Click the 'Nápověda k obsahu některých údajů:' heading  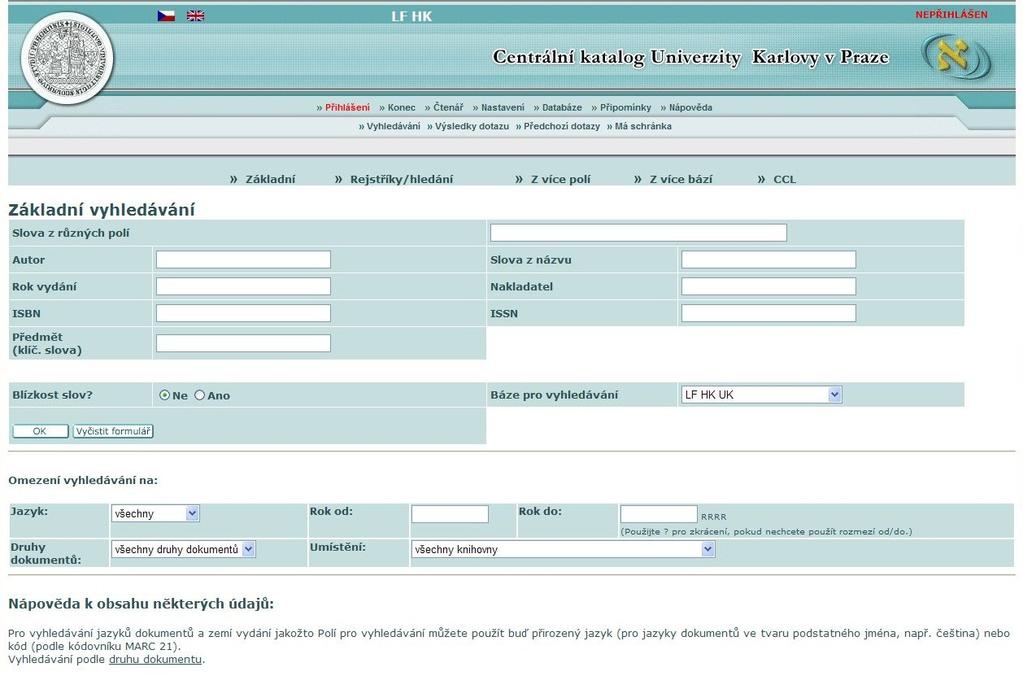(x=141, y=604)
